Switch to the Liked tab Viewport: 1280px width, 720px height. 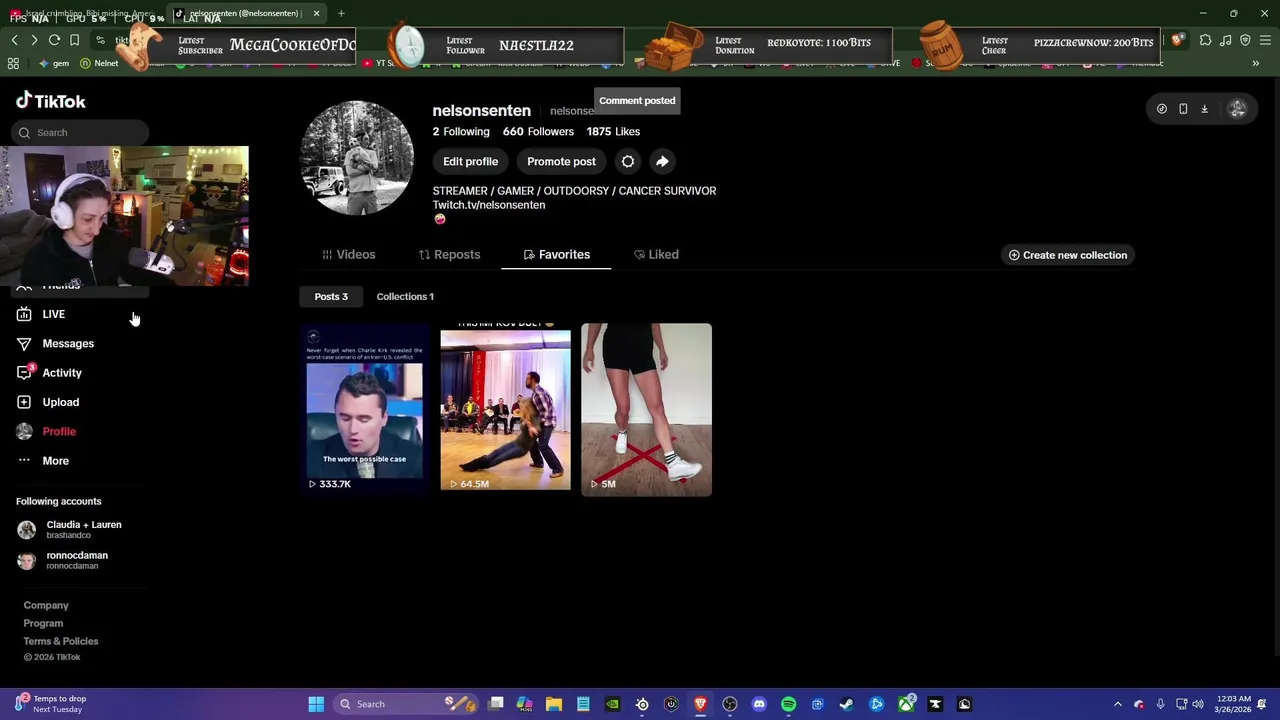point(656,254)
